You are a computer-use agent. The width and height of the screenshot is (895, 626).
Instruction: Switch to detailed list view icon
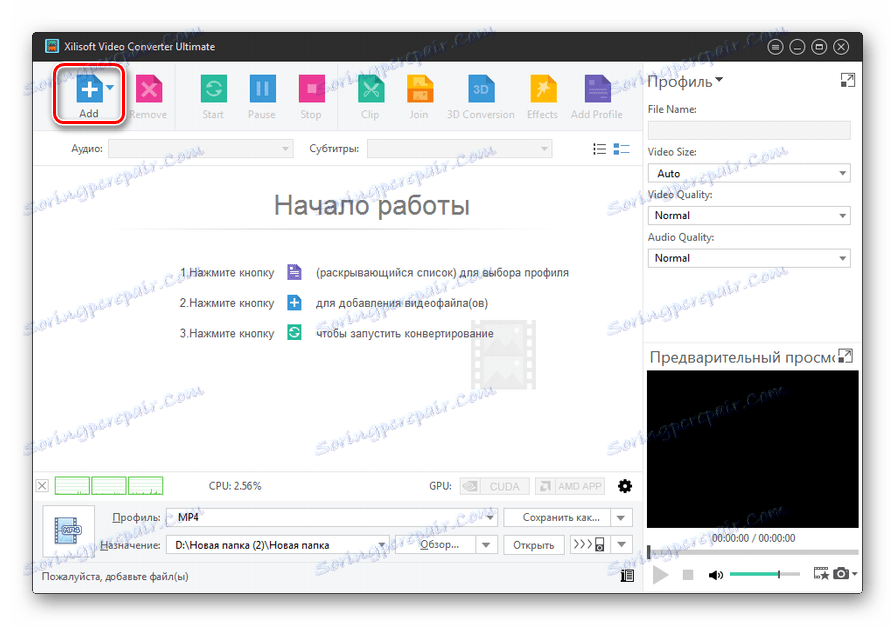pyautogui.click(x=621, y=149)
